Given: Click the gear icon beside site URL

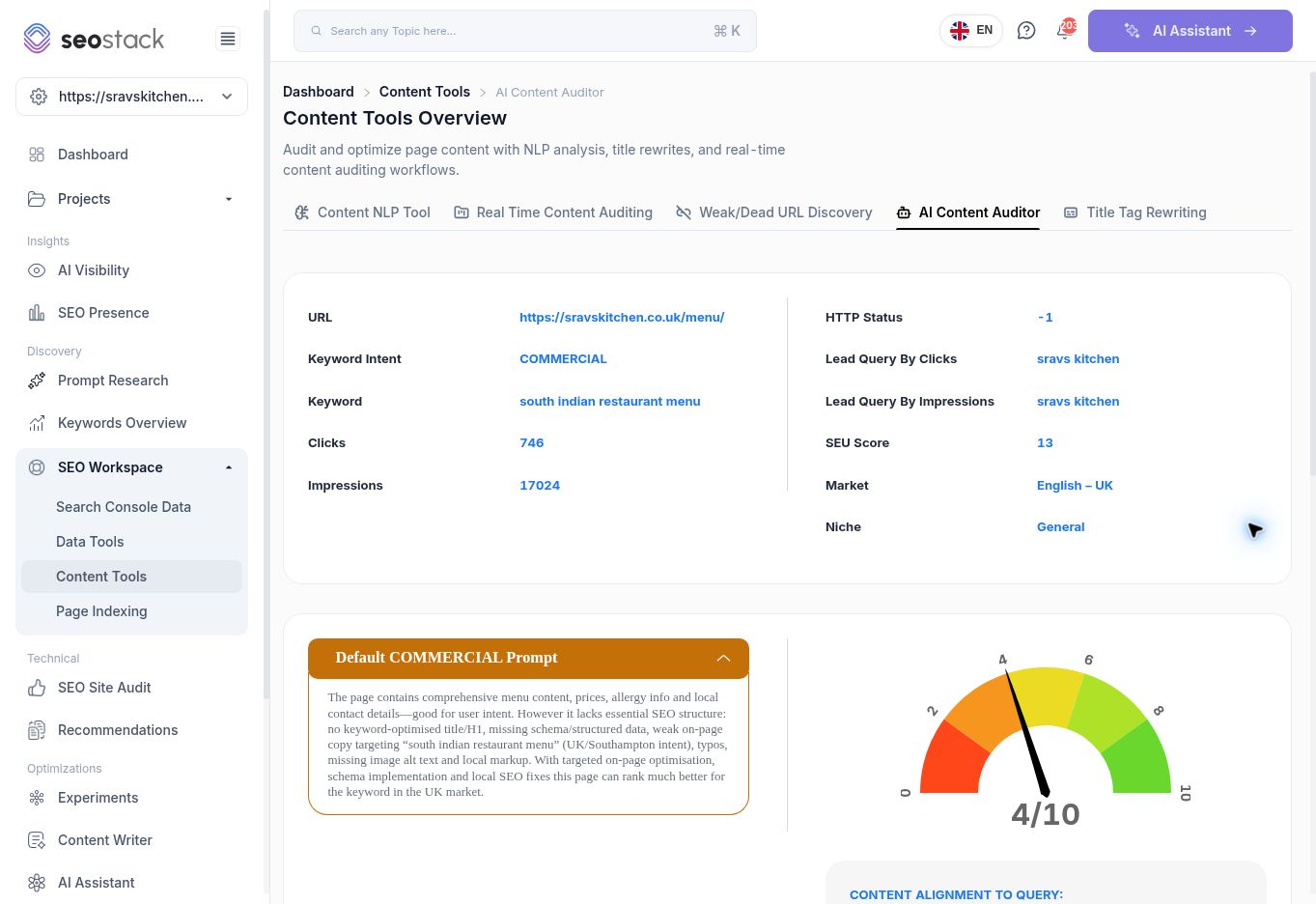Looking at the screenshot, I should pyautogui.click(x=39, y=97).
